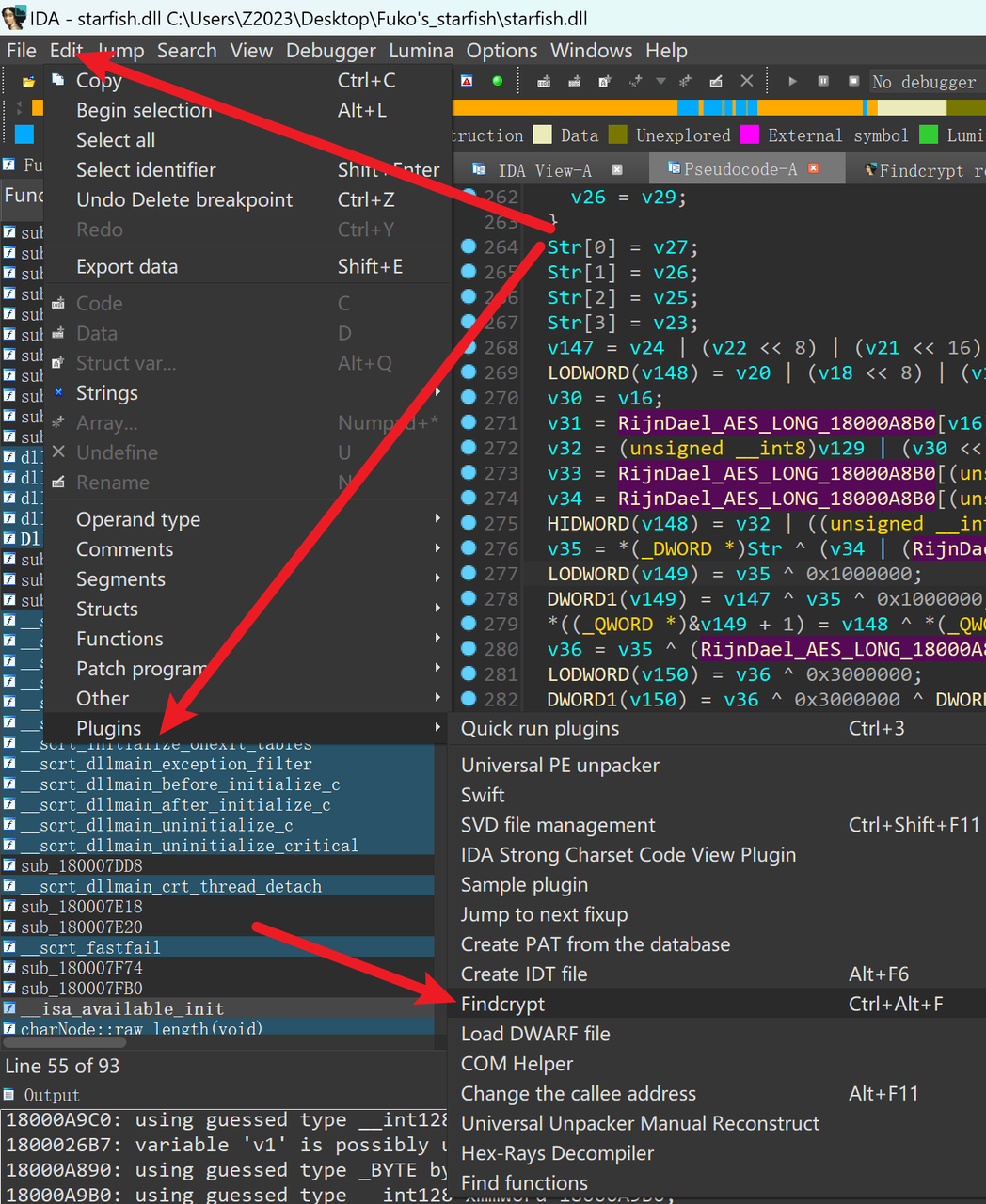986x1204 pixels.
Task: Toggle breakpoint dot on line 275
Action: tap(469, 523)
